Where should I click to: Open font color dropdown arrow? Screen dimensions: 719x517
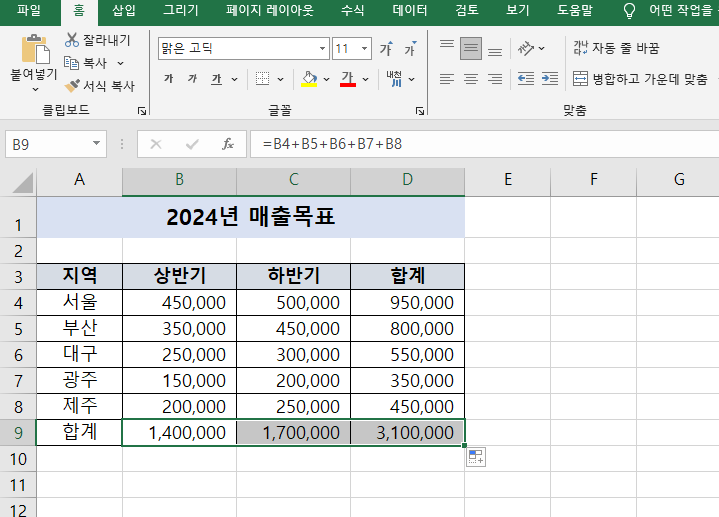[x=365, y=79]
